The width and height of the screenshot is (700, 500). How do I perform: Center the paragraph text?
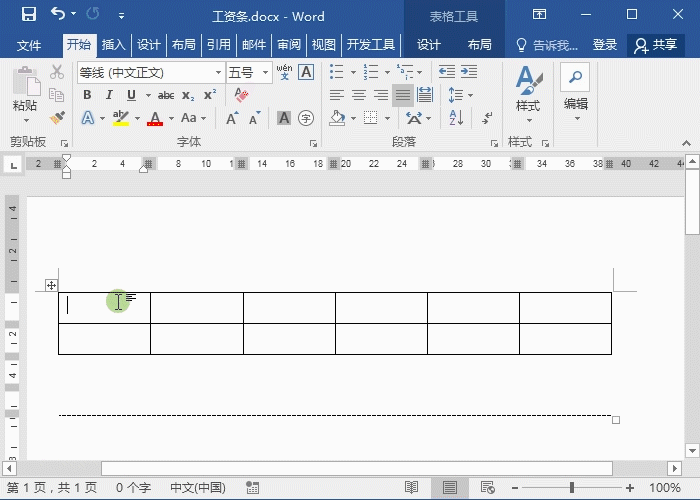coord(358,95)
